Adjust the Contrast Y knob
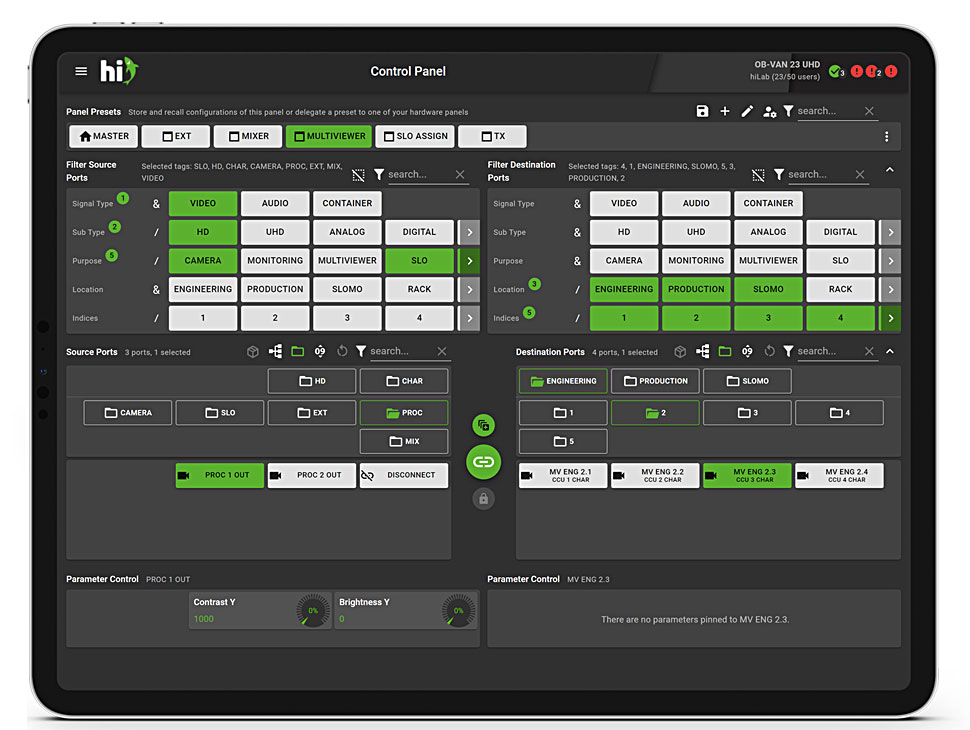 click(313, 611)
